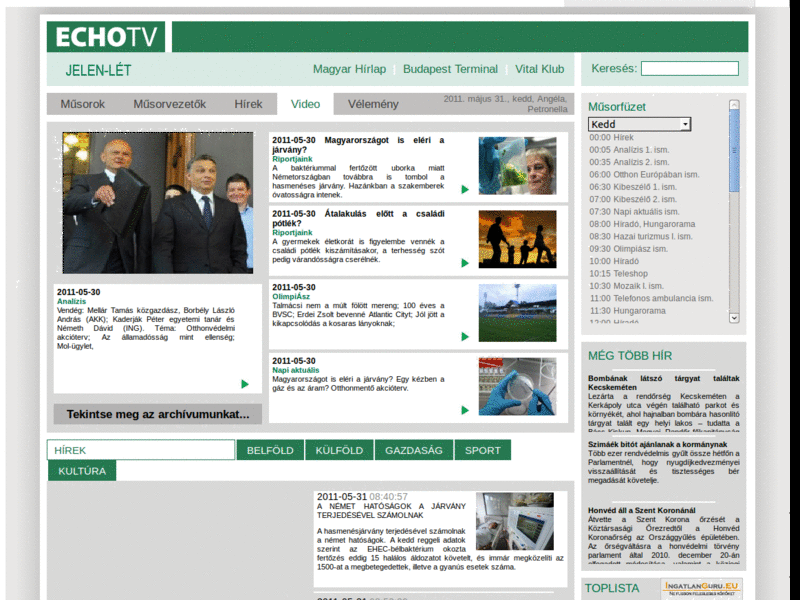Viewport: 800px width, 600px height.
Task: Select the BELFÖLD news category
Action: (x=270, y=450)
